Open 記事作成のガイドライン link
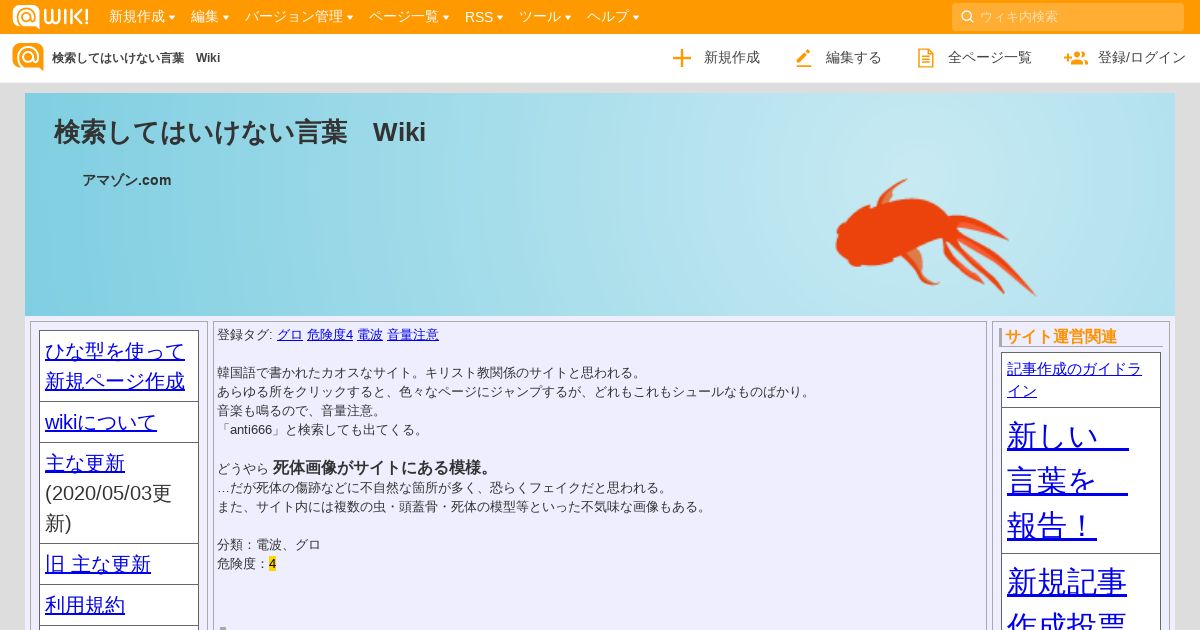Screen dimensions: 1200x630 click(x=1074, y=380)
